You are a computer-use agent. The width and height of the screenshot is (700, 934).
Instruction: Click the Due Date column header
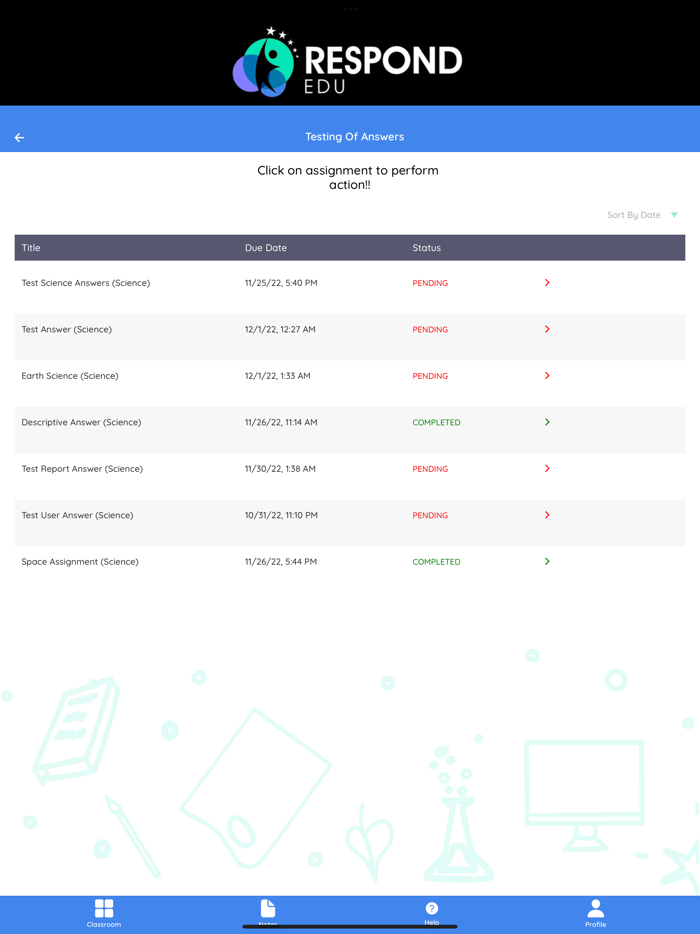pos(266,248)
